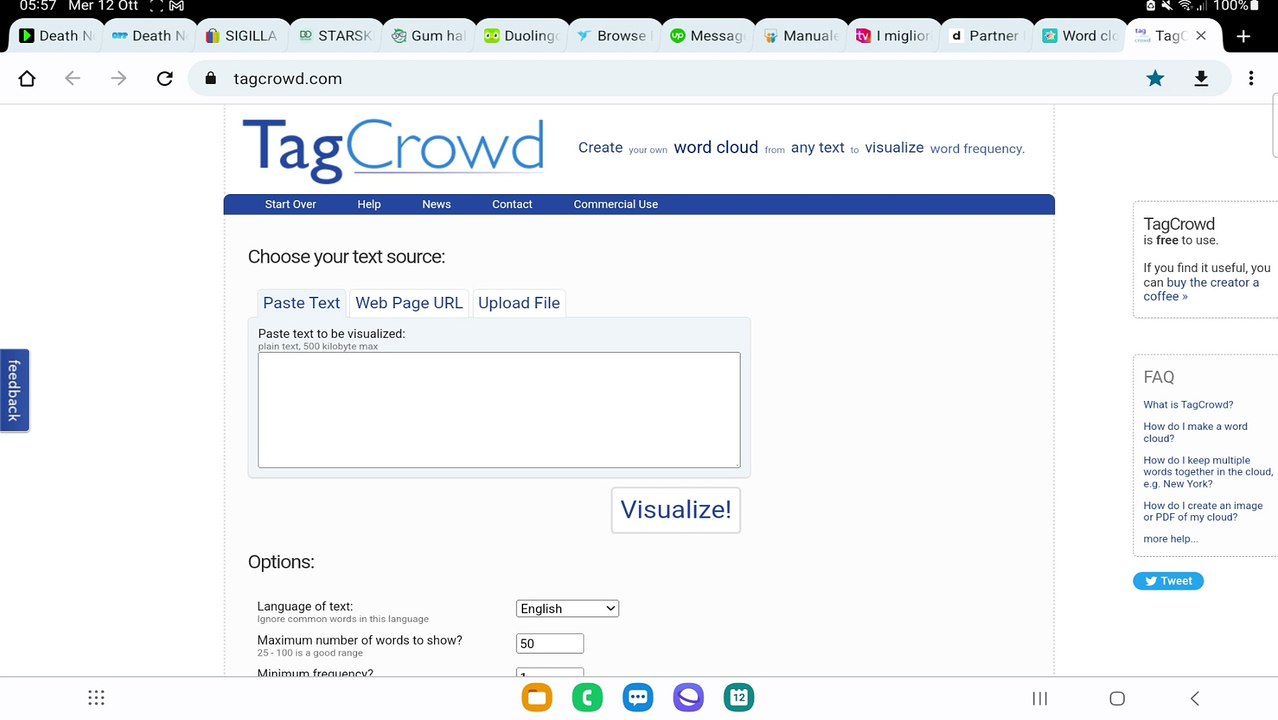The height and width of the screenshot is (720, 1278).
Task: Open the browser home page icon
Action: click(x=27, y=78)
